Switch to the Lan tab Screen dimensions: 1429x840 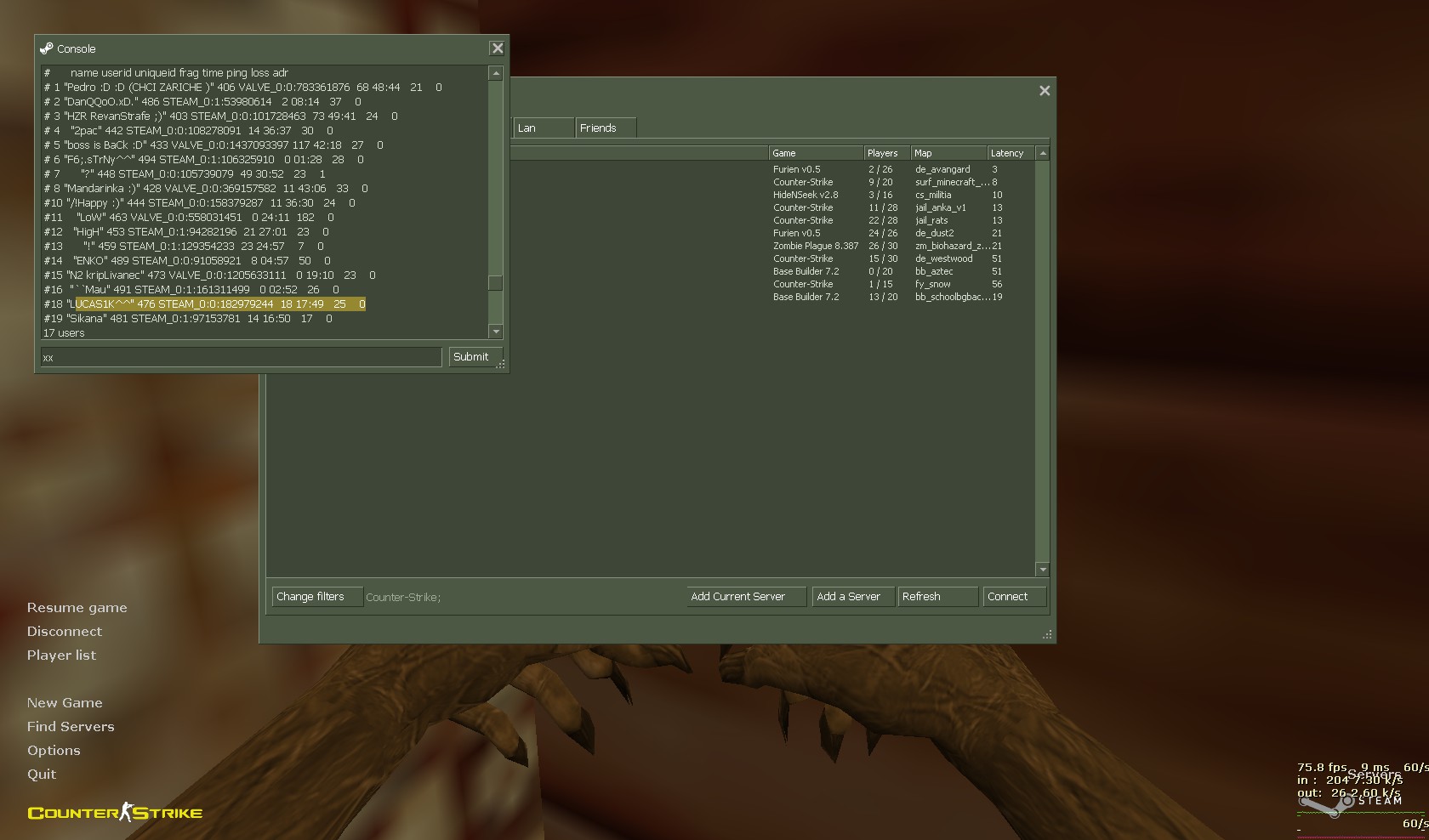pos(543,128)
